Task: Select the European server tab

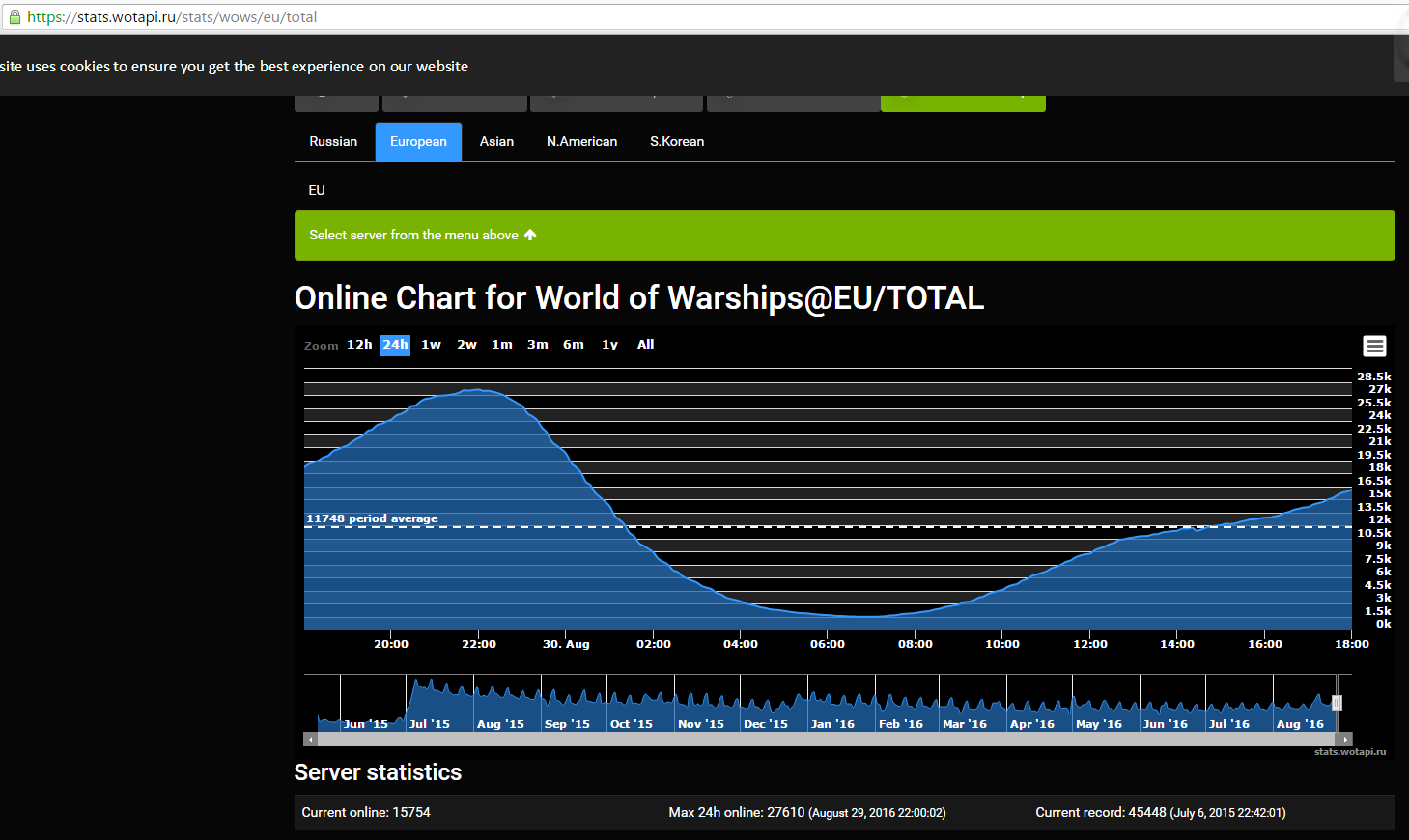Action: click(418, 142)
